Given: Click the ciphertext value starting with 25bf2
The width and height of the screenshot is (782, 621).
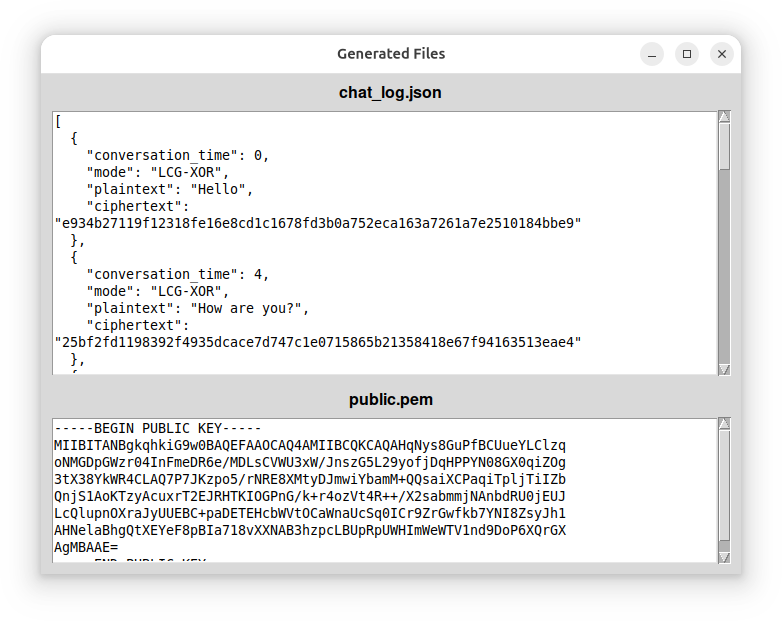Looking at the screenshot, I should 317,342.
